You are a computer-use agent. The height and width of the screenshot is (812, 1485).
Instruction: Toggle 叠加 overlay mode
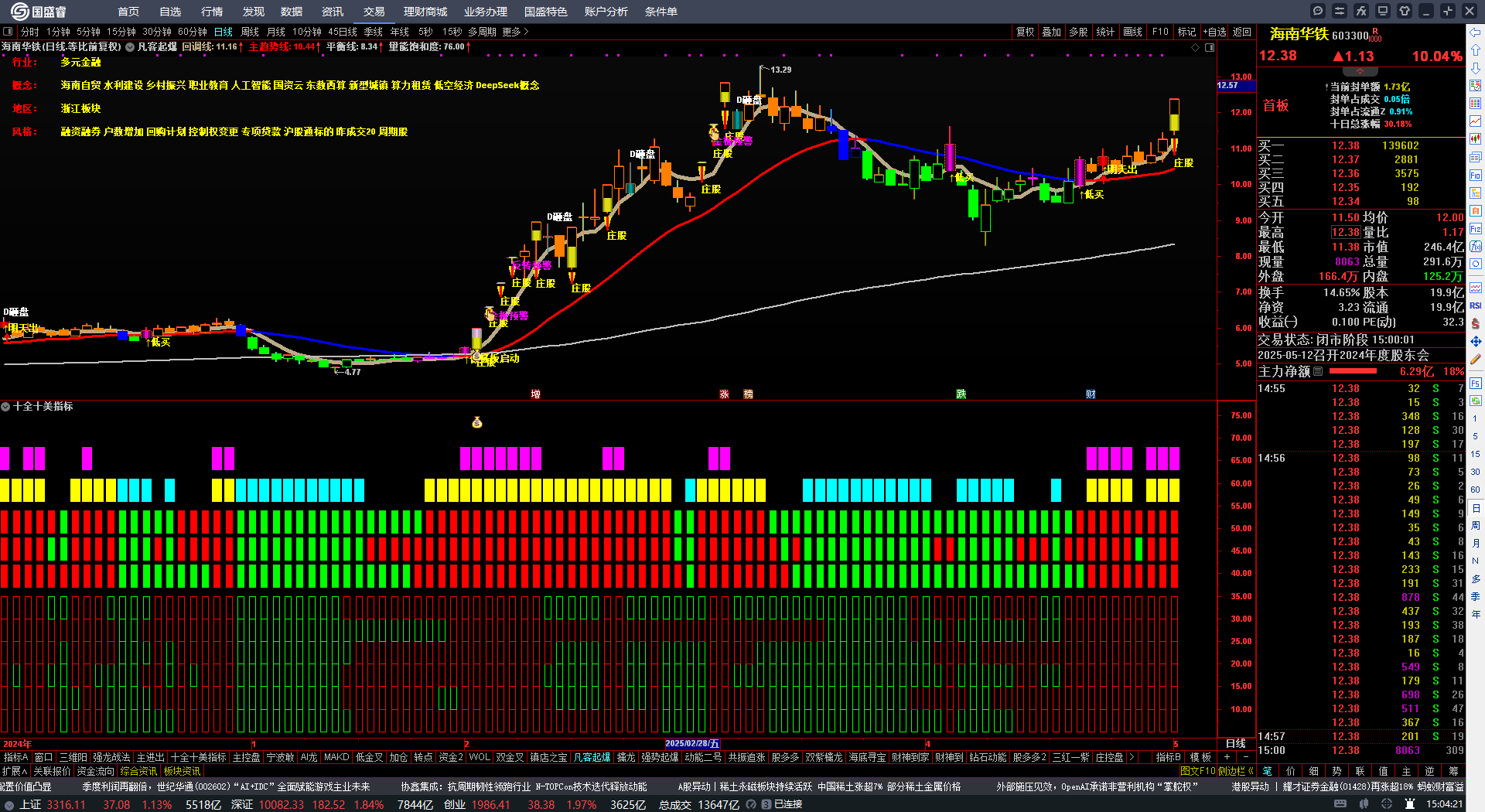[x=1052, y=32]
